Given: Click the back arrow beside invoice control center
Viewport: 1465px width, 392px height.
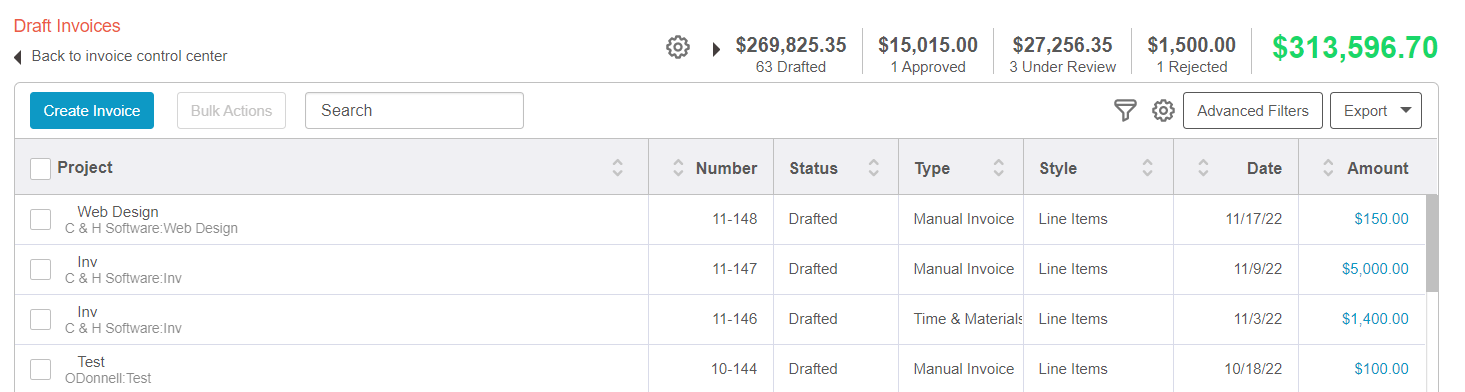Looking at the screenshot, I should coord(18,57).
